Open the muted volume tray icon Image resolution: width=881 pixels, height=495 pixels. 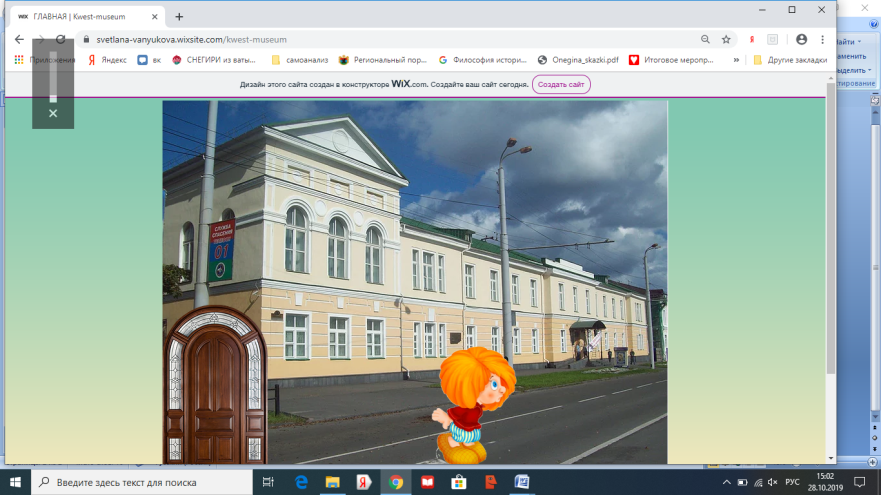pyautogui.click(x=773, y=482)
